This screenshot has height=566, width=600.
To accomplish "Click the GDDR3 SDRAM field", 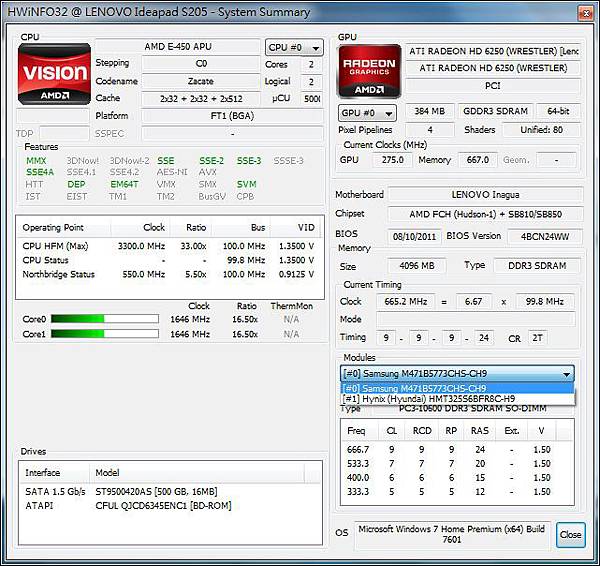I will pyautogui.click(x=496, y=111).
